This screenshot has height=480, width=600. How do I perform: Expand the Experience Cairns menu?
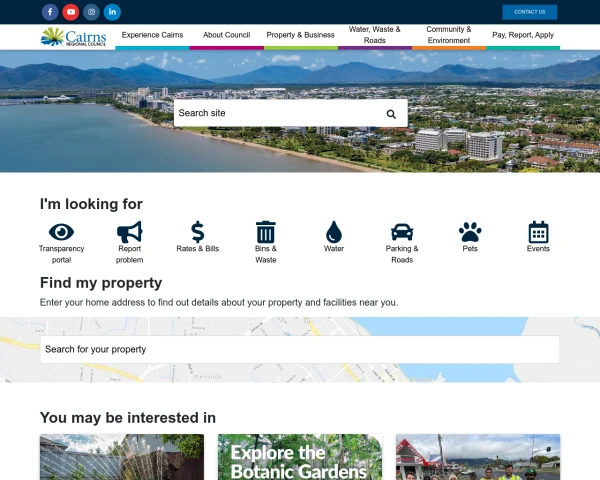[152, 35]
